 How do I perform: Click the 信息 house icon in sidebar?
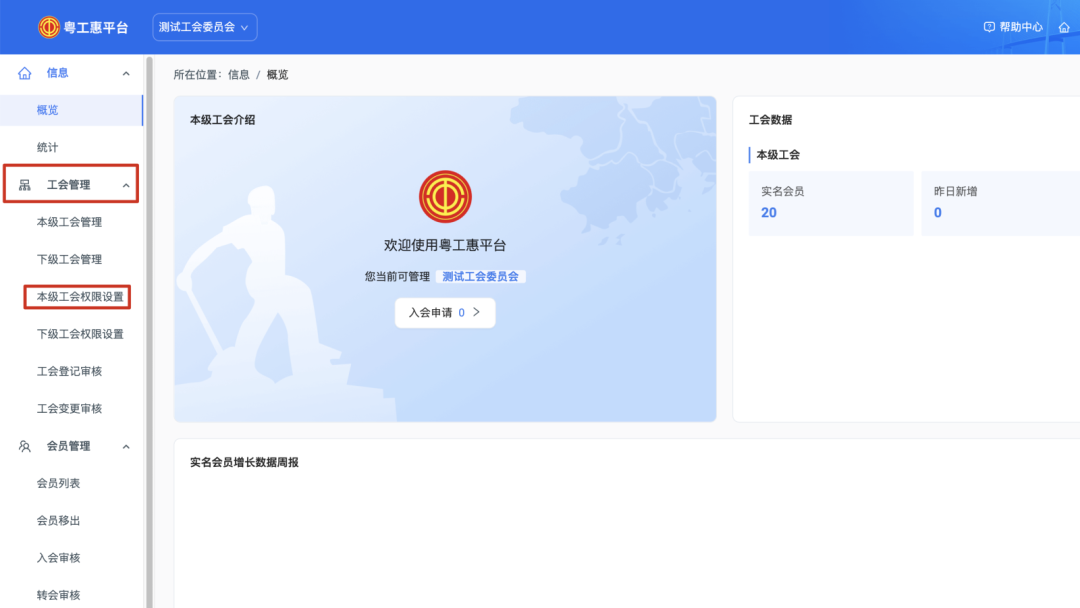click(x=25, y=73)
